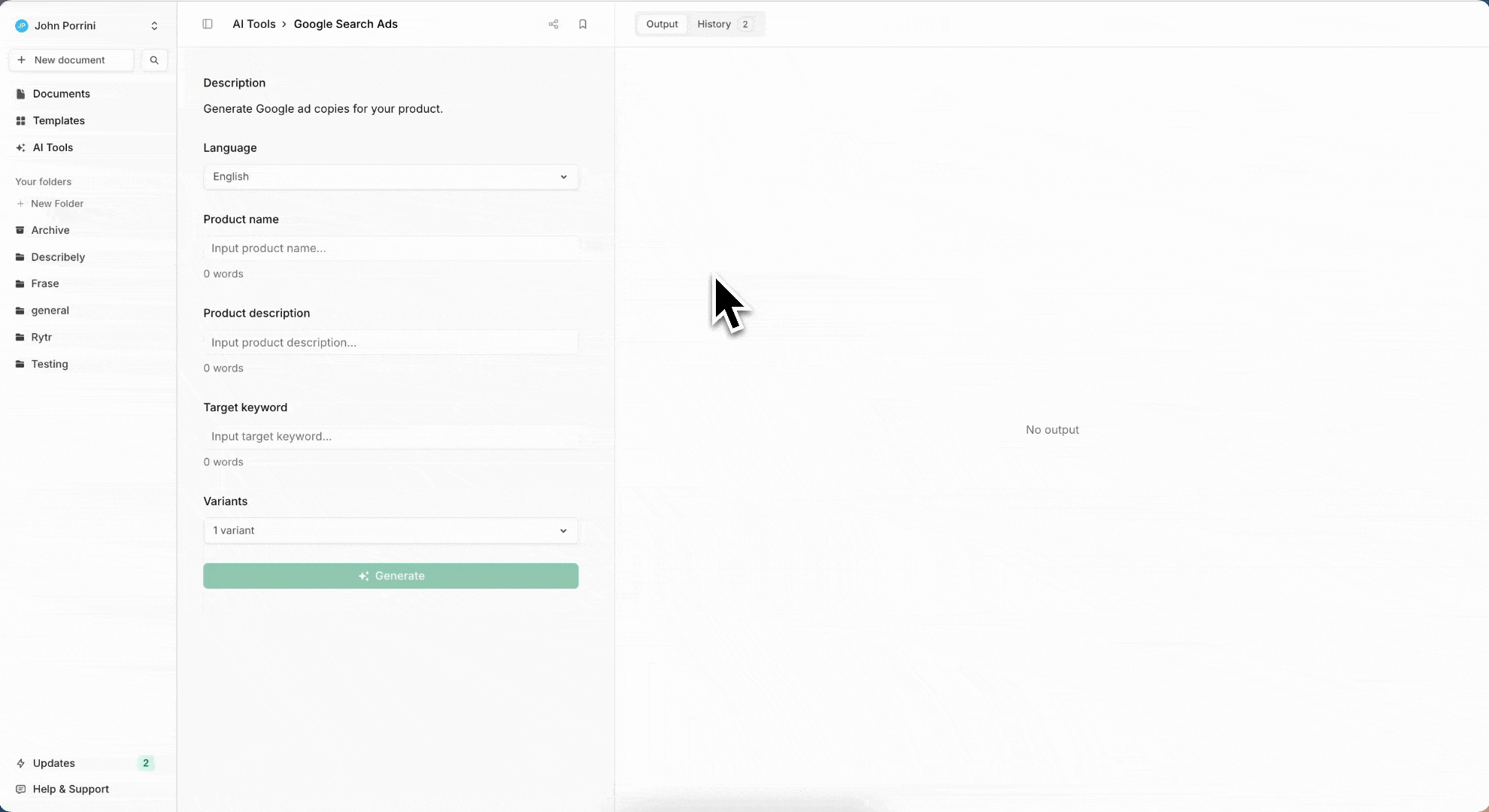The height and width of the screenshot is (812, 1489).
Task: Open the Language dropdown set to English
Action: [x=391, y=177]
